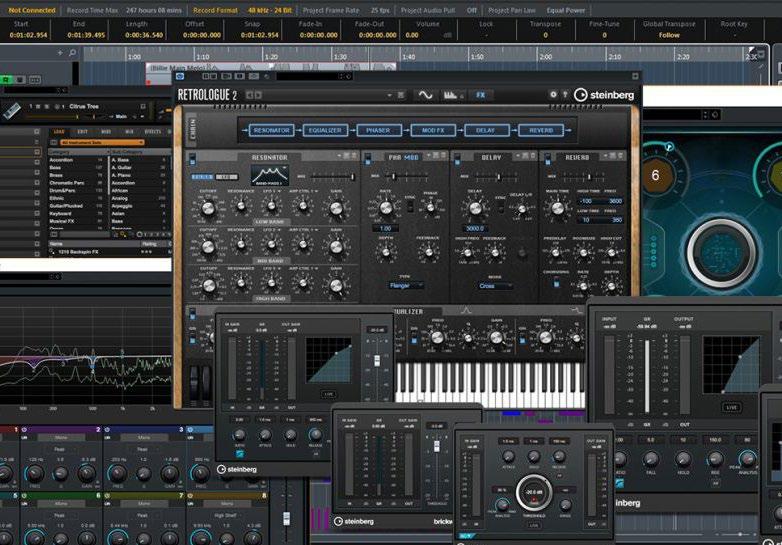
Task: Toggle the Equalizer section power switch
Action: coord(193,313)
